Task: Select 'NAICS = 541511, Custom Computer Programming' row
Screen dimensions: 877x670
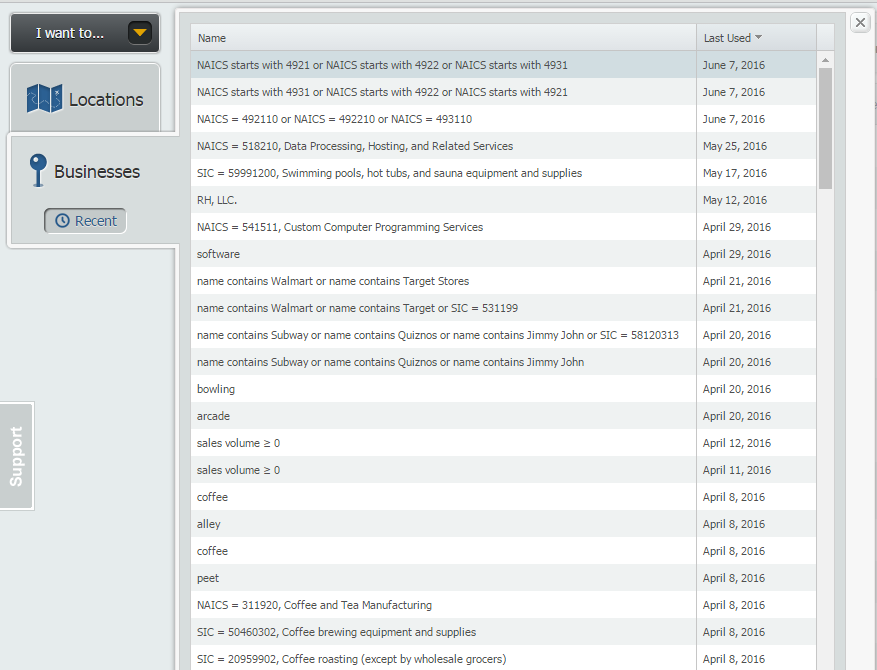Action: 503,227
